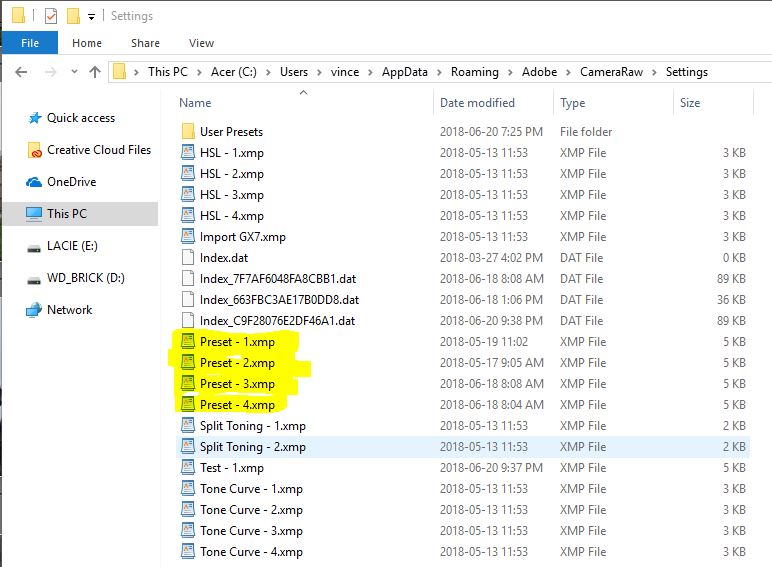
Task: Click the HSL - 2.xmp file icon
Action: tap(188, 173)
